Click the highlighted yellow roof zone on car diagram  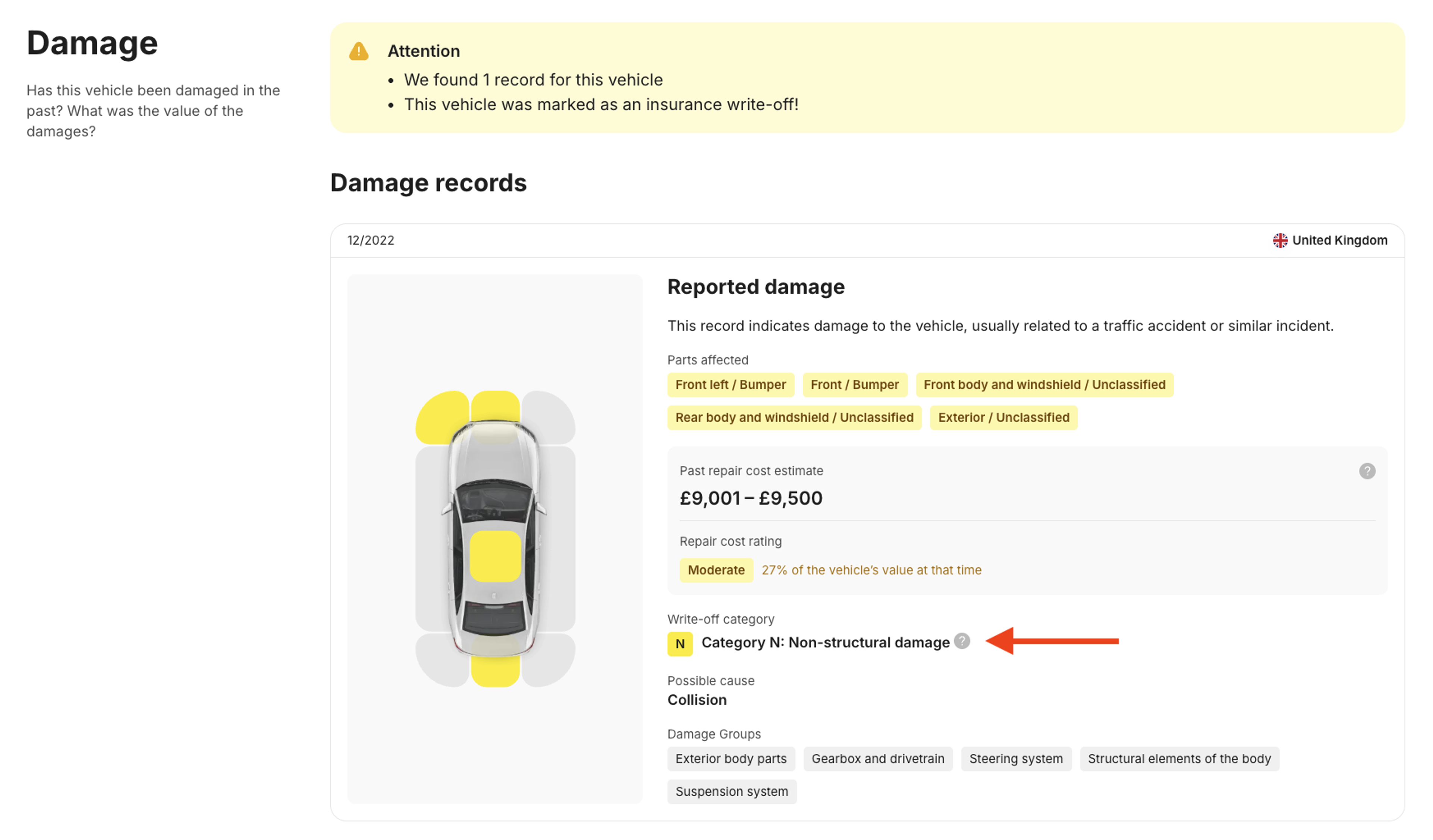[495, 556]
